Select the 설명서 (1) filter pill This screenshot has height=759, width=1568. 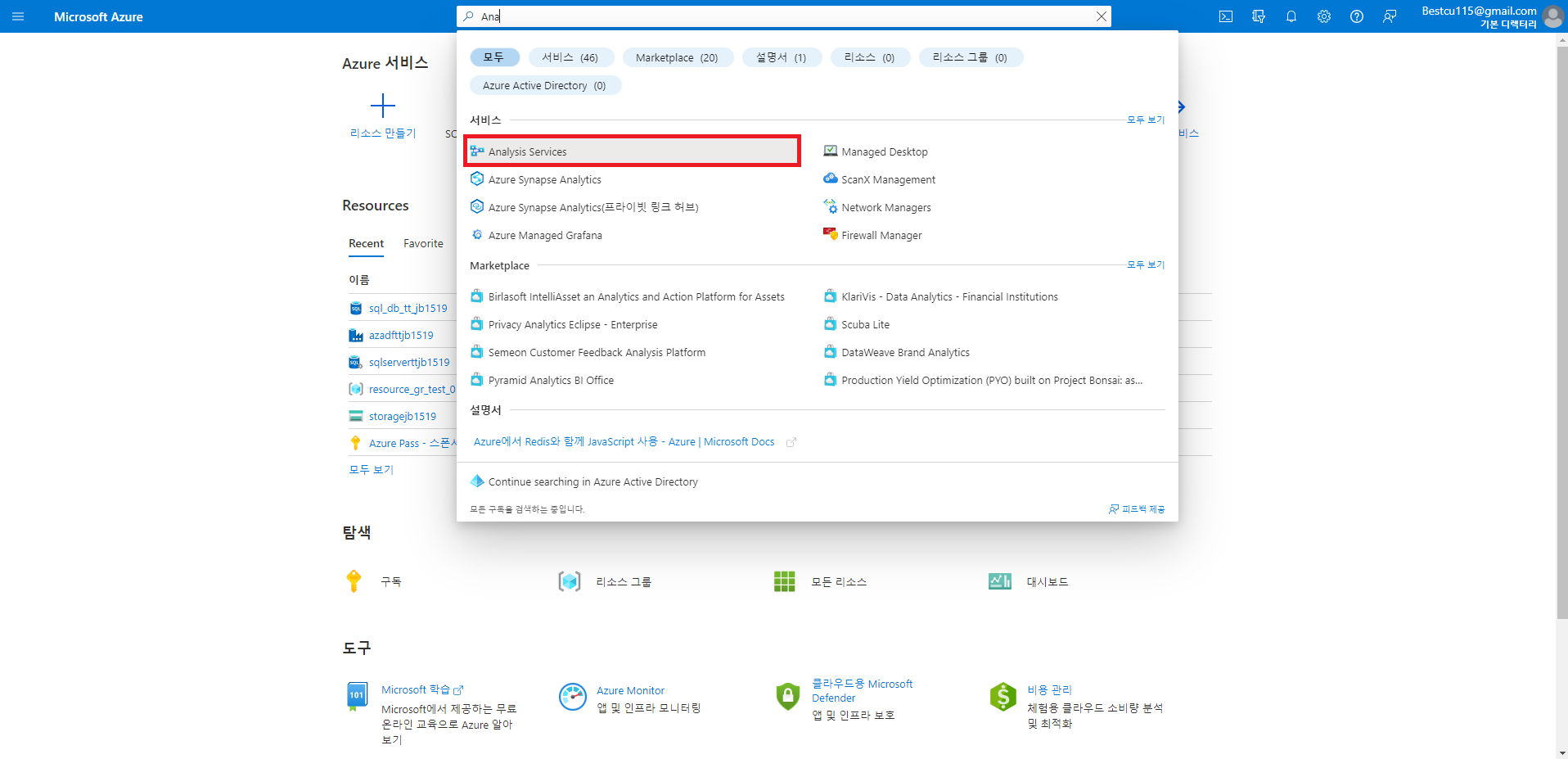782,57
